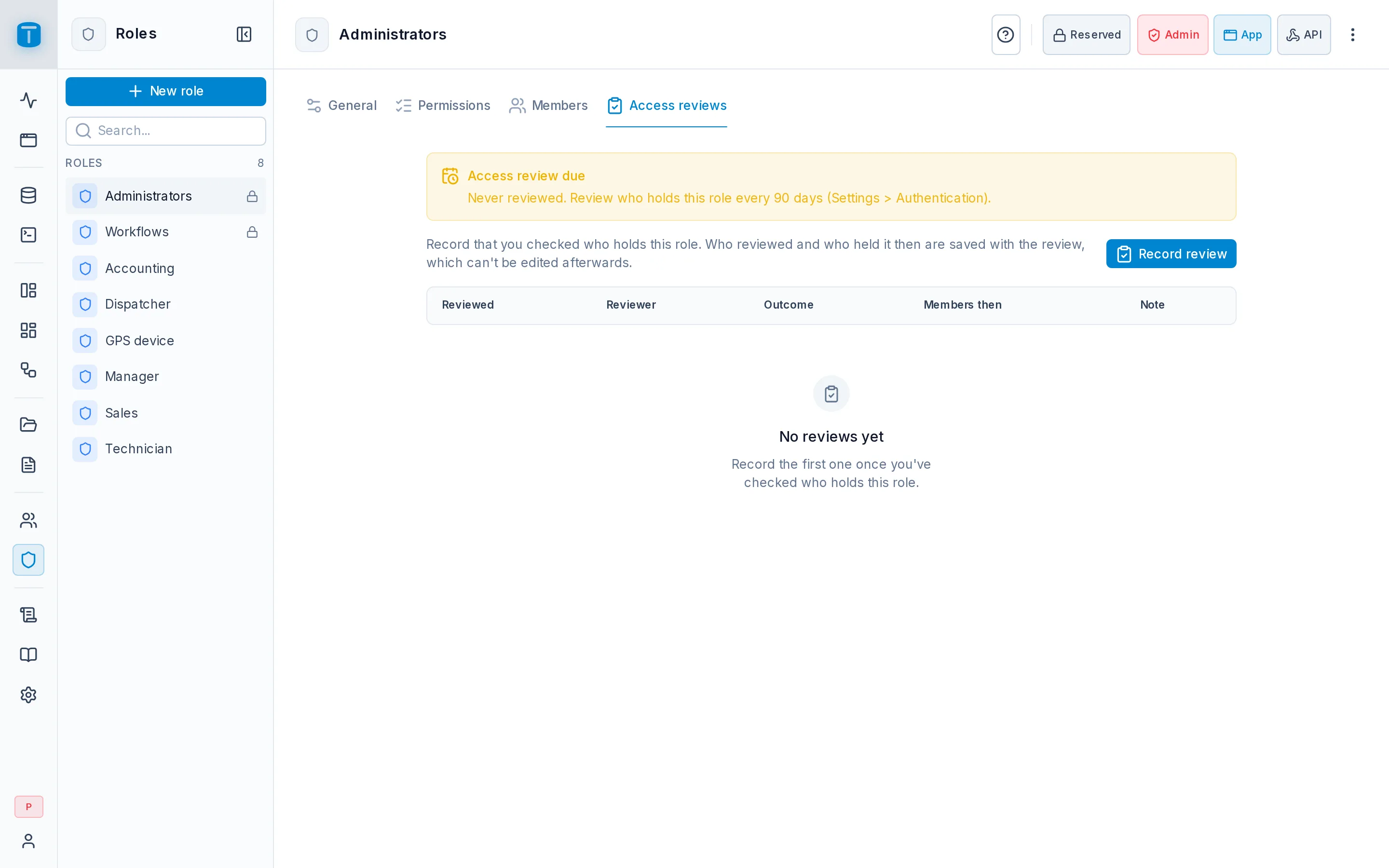Select the Manager role
The height and width of the screenshot is (868, 1389).
[x=166, y=377]
